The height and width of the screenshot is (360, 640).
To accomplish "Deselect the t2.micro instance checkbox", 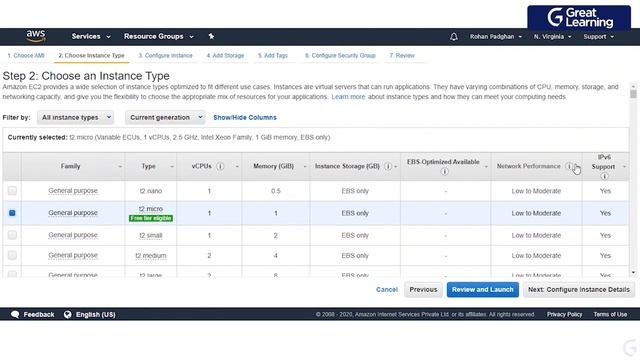I will click(12, 213).
